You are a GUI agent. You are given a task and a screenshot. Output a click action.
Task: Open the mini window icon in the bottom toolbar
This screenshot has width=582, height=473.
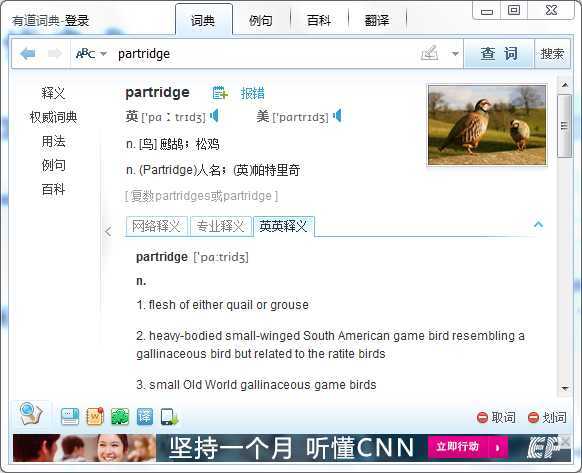coord(70,417)
